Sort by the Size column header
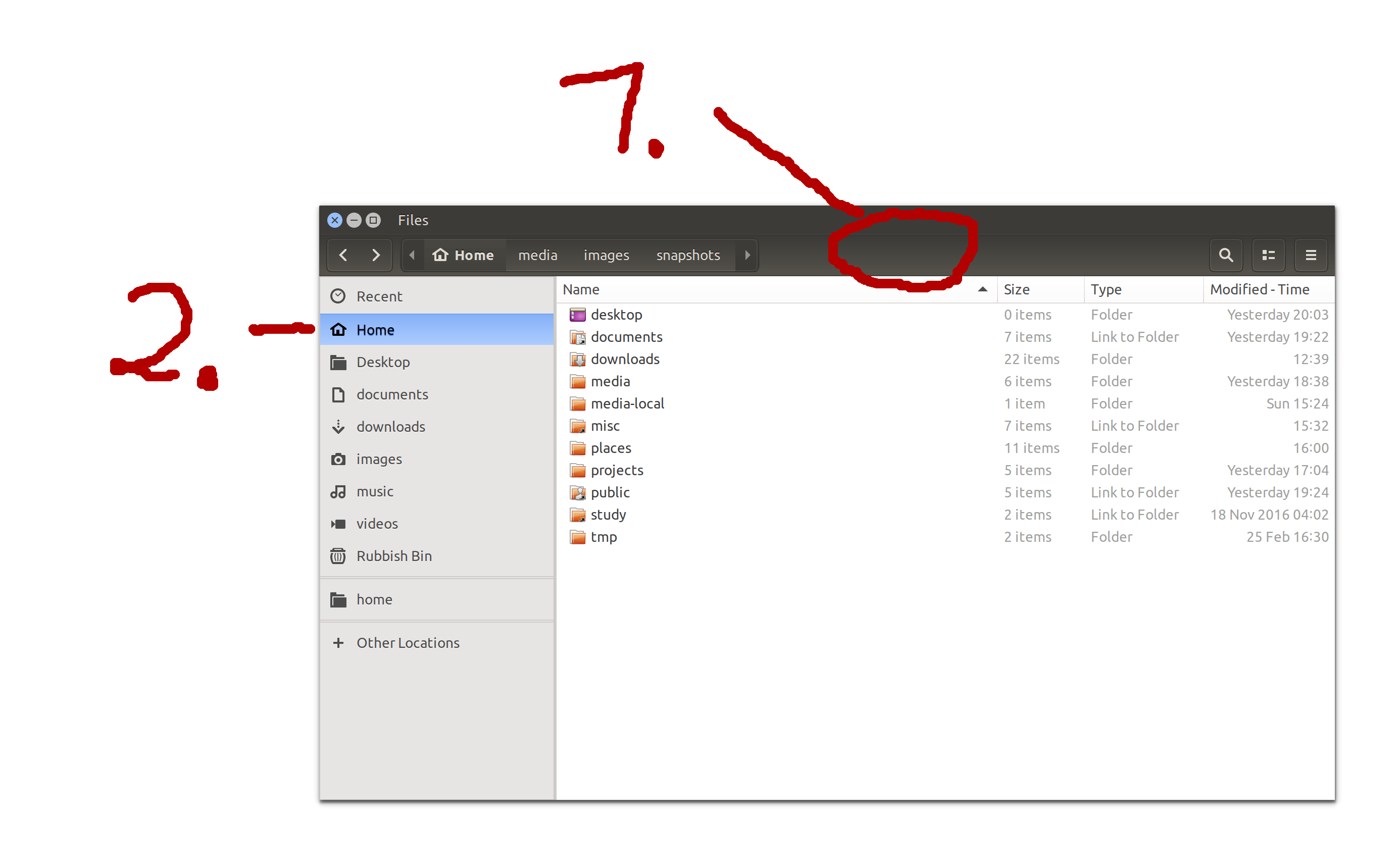Screen dimensions: 1400x861 point(1017,289)
